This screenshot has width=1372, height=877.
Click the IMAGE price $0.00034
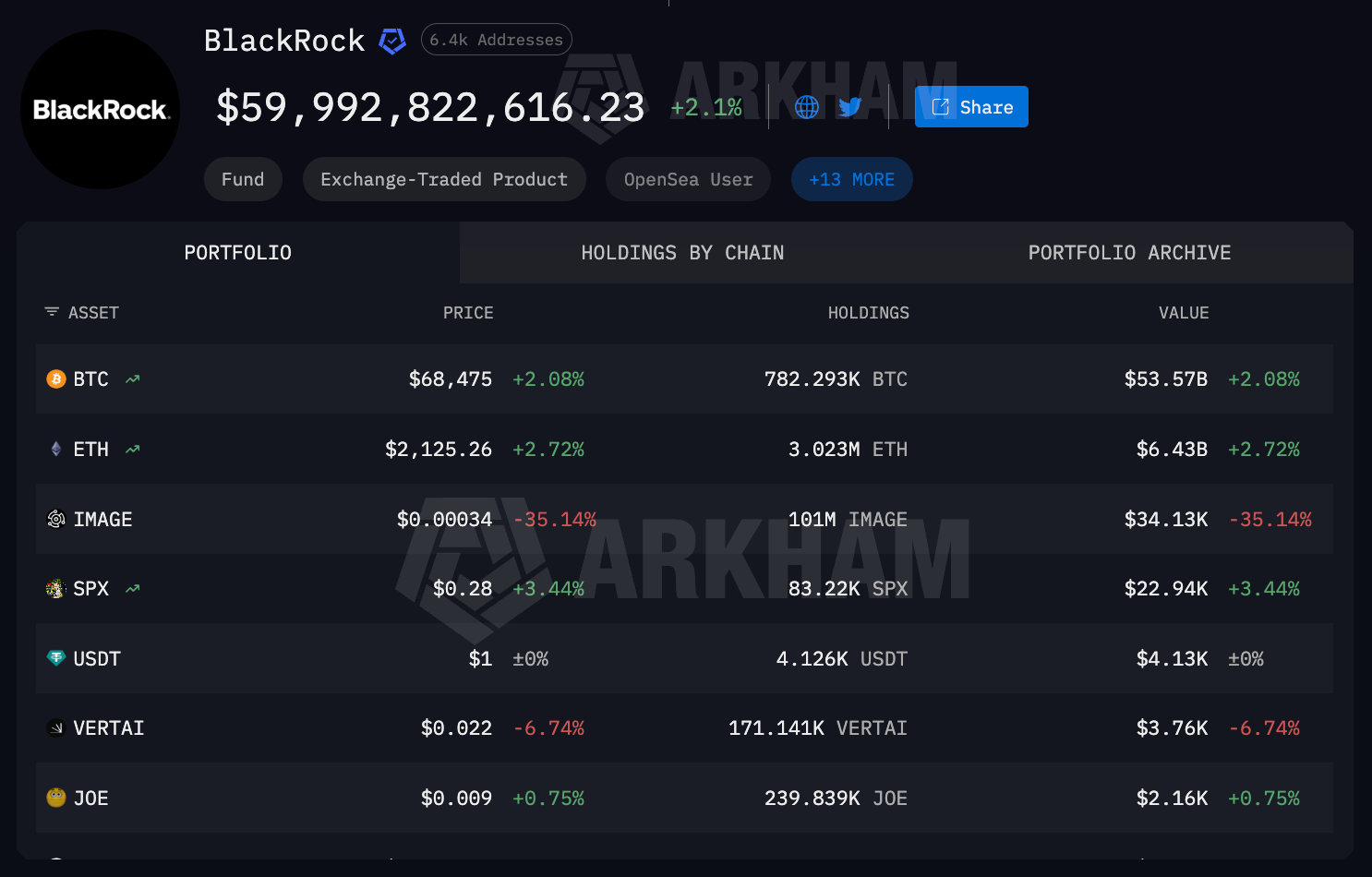click(445, 520)
